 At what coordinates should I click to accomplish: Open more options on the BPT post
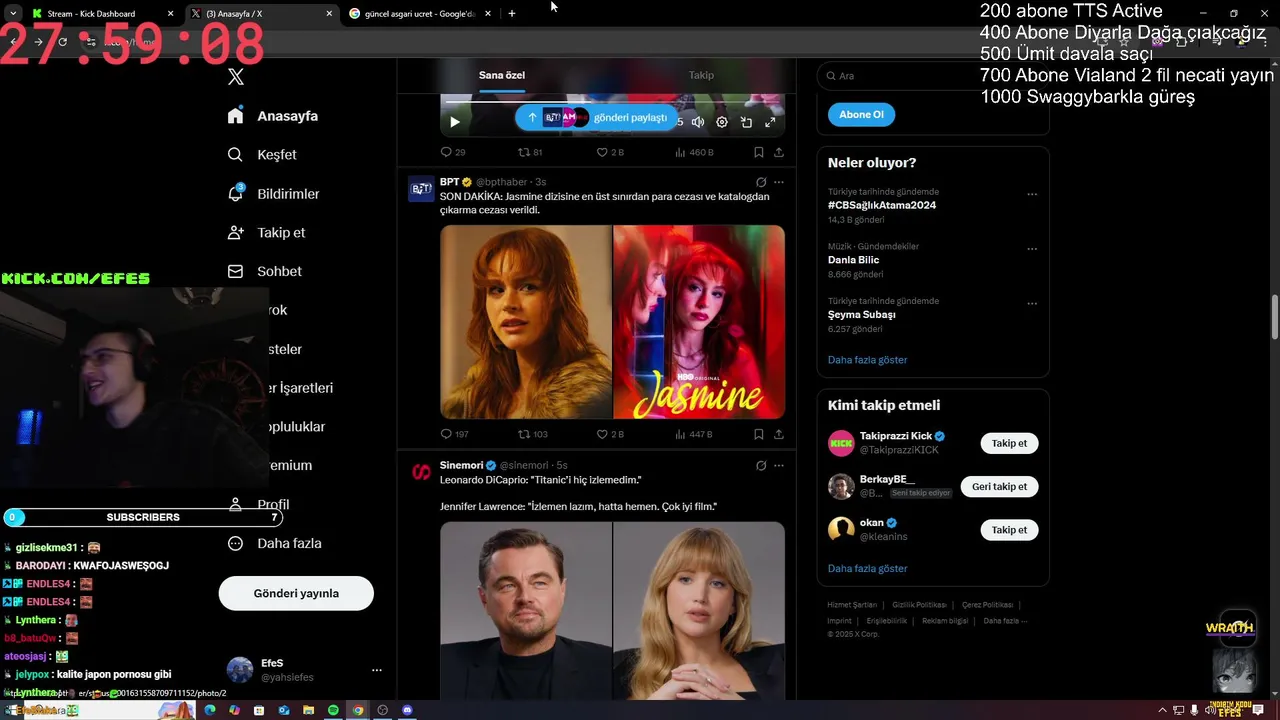click(779, 182)
